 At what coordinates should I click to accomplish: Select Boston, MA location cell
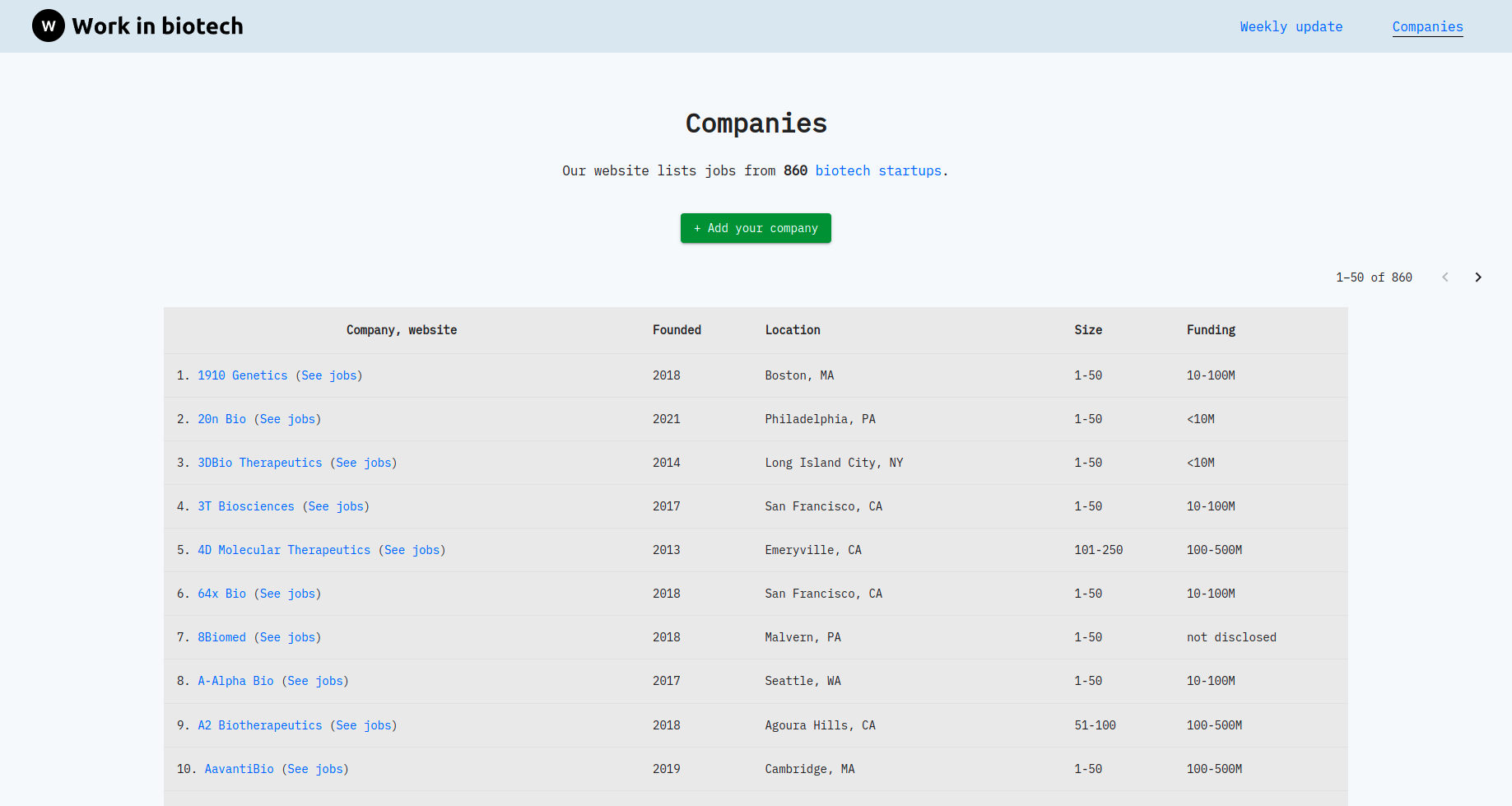coord(799,375)
